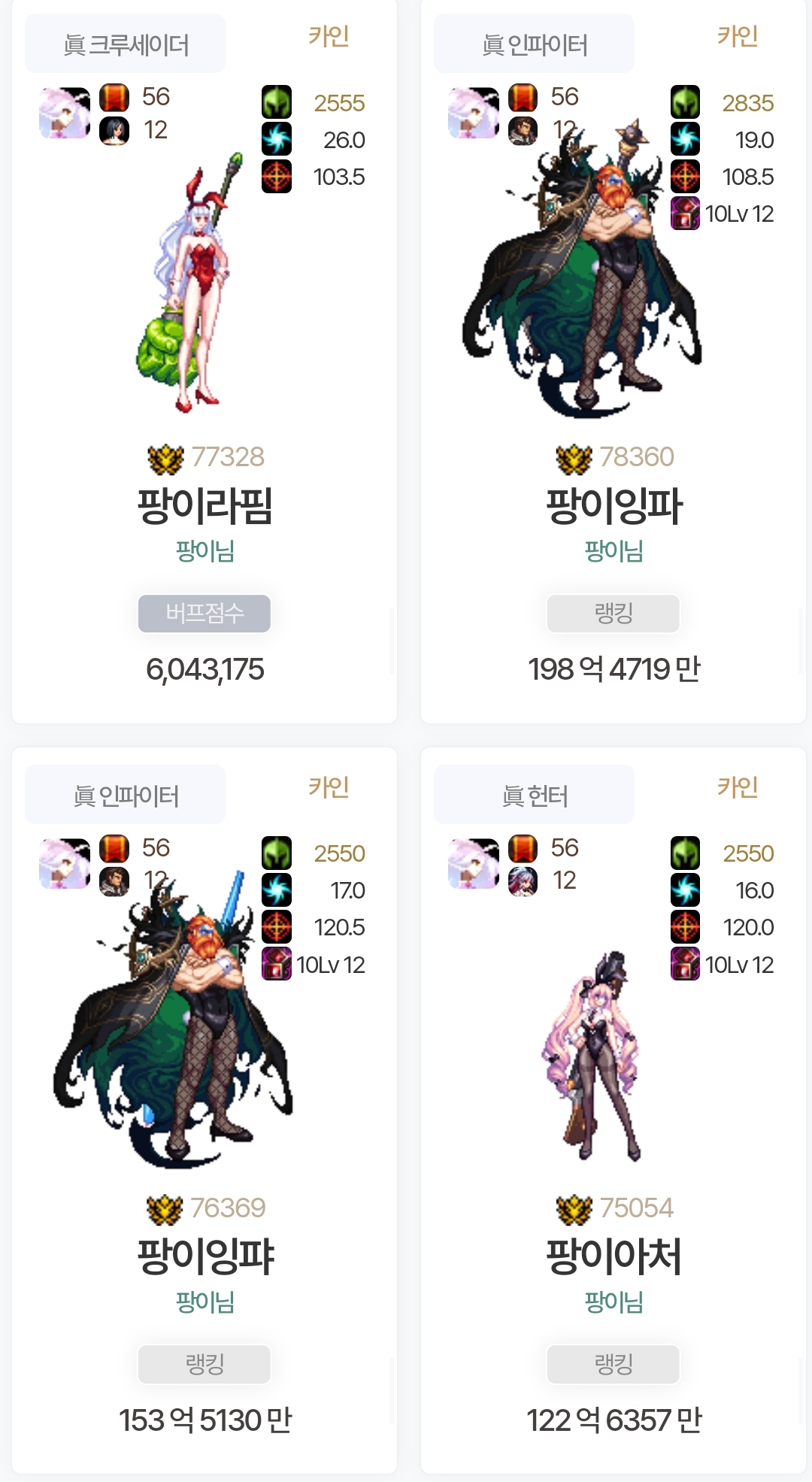This screenshot has width=812, height=1482.
Task: Click the 10Lv 12 item icon on 팡이잉파 card
Action: click(685, 214)
